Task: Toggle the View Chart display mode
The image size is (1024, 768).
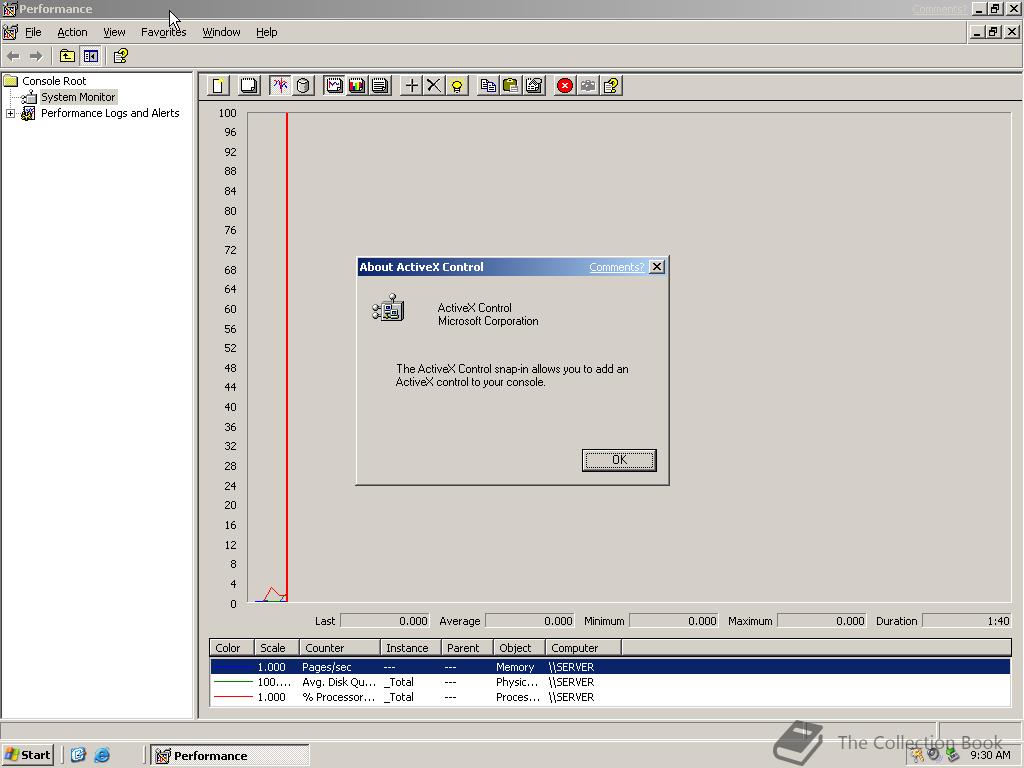Action: 332,86
